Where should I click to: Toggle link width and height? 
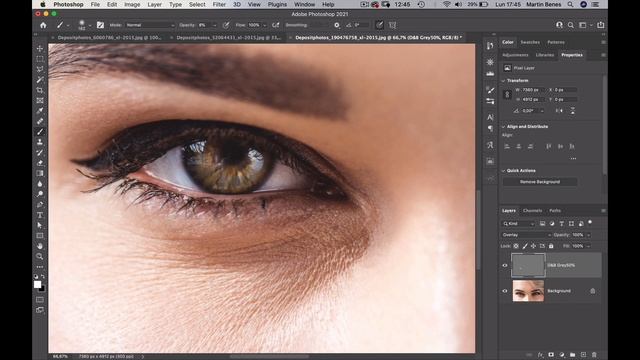tap(507, 95)
